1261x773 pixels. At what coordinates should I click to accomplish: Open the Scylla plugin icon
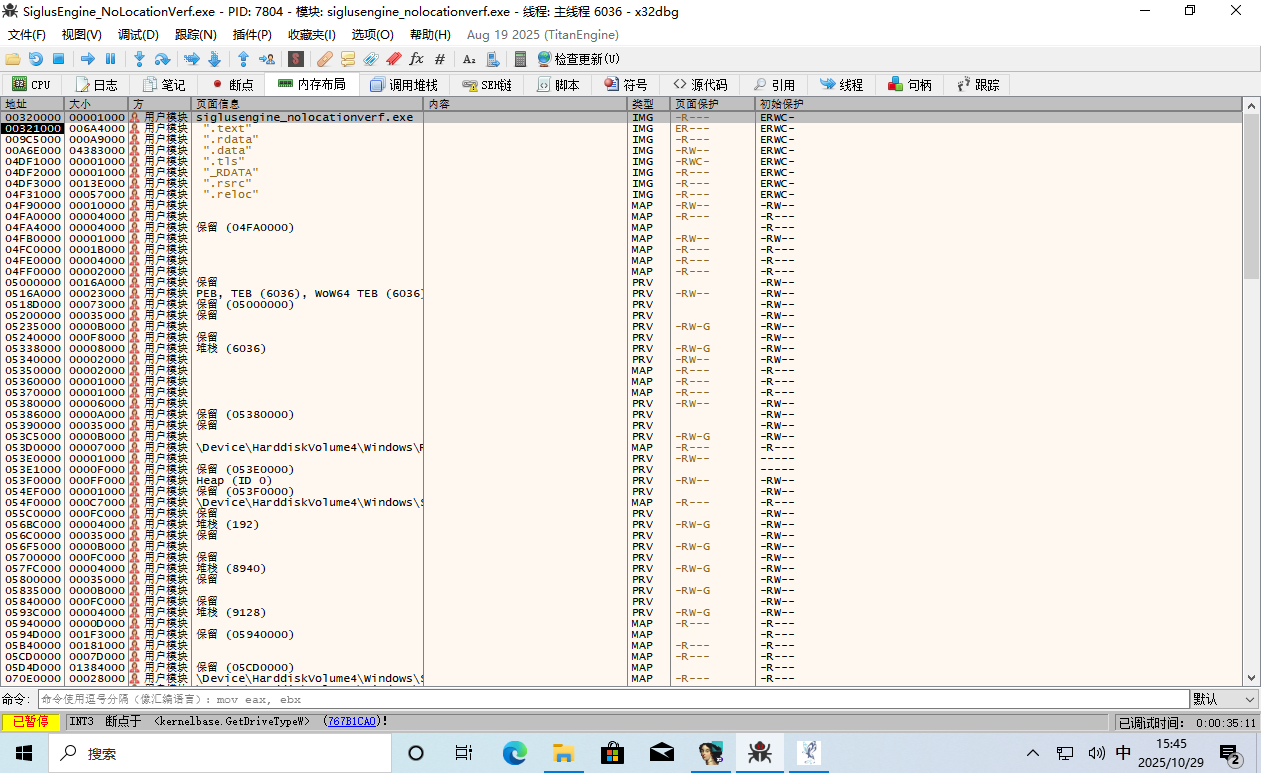click(x=296, y=59)
